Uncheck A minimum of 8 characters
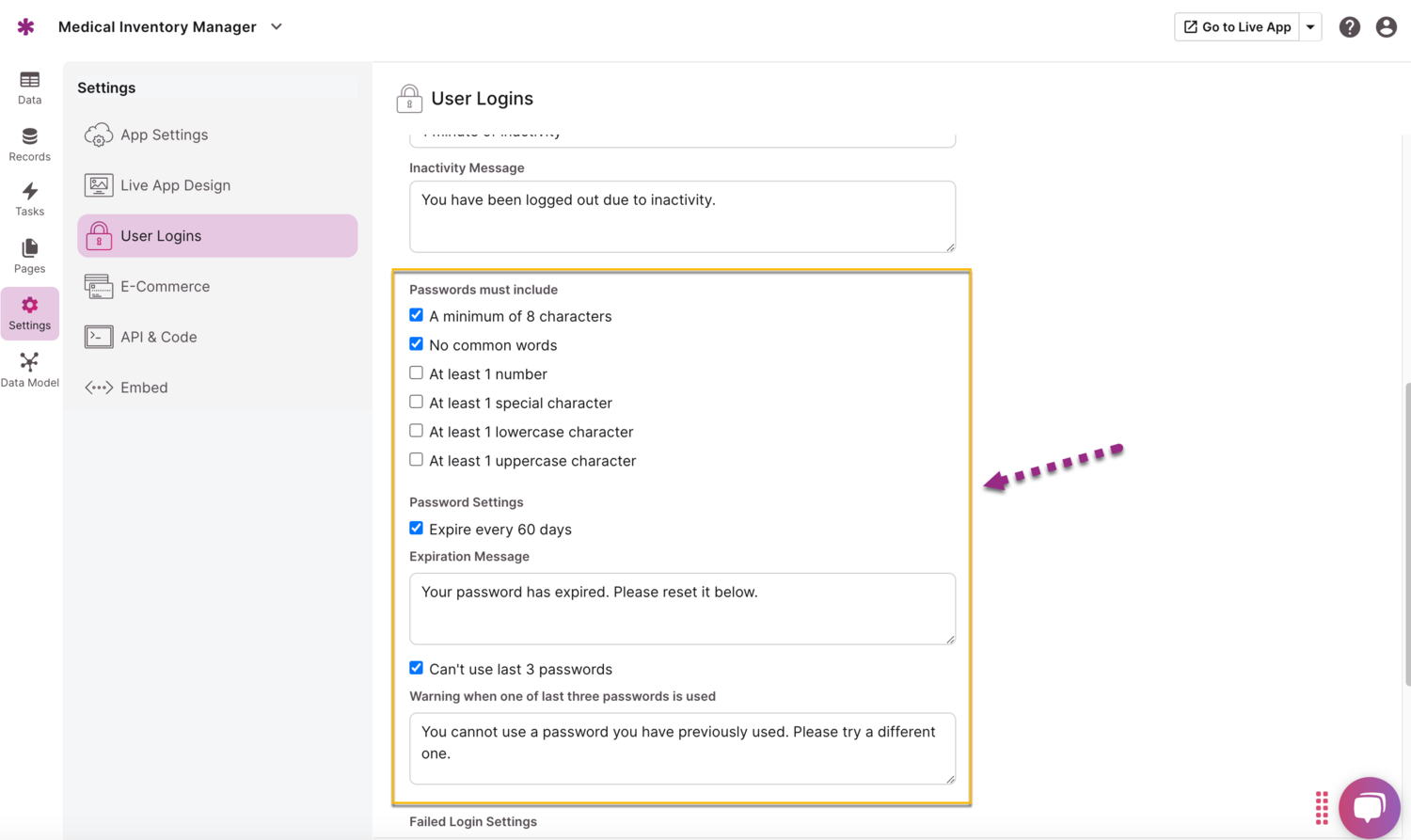 tap(416, 316)
